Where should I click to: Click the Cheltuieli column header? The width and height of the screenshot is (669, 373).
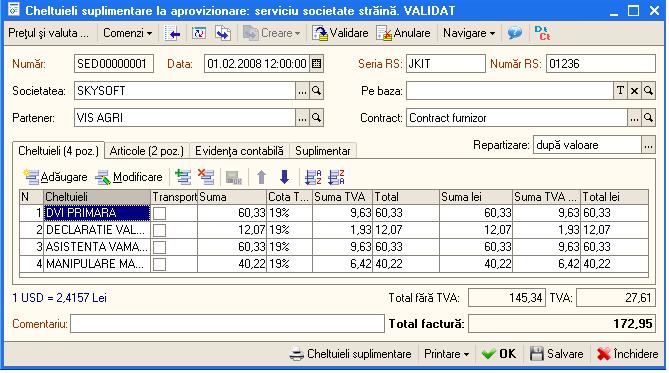click(x=97, y=197)
